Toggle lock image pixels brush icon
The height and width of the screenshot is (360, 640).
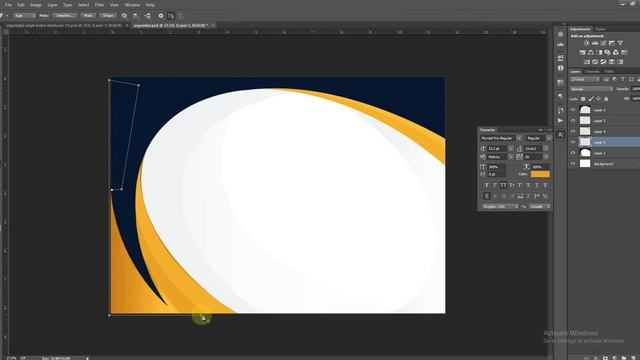tap(591, 99)
